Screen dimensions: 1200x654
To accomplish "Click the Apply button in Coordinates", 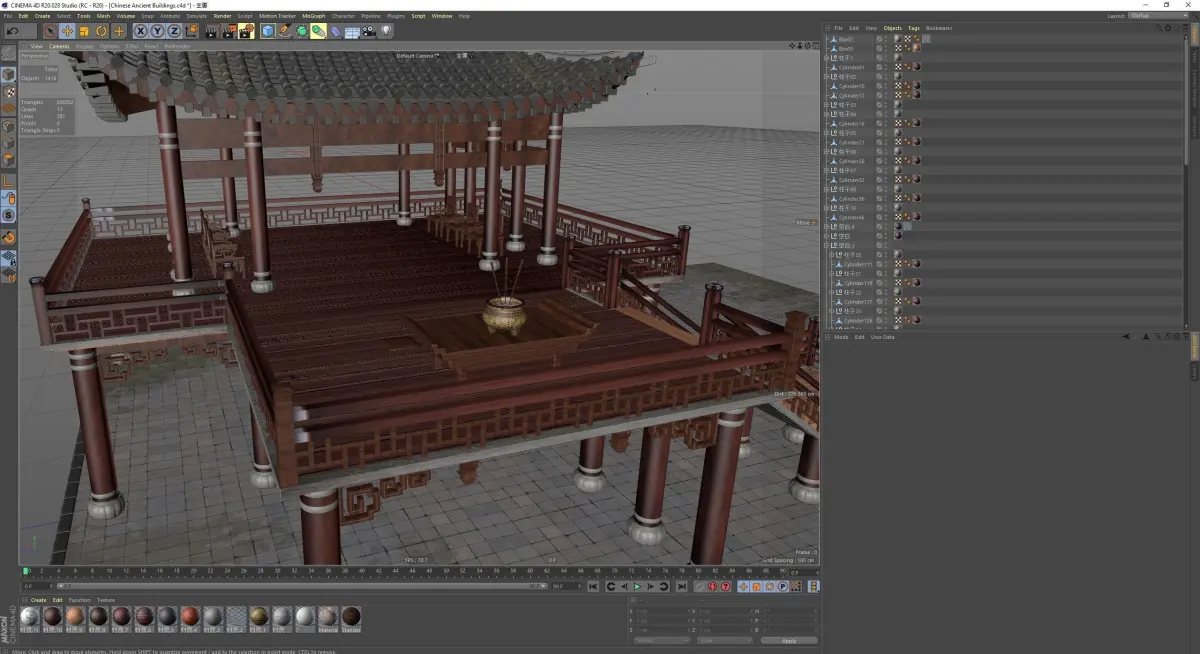I will tap(789, 641).
